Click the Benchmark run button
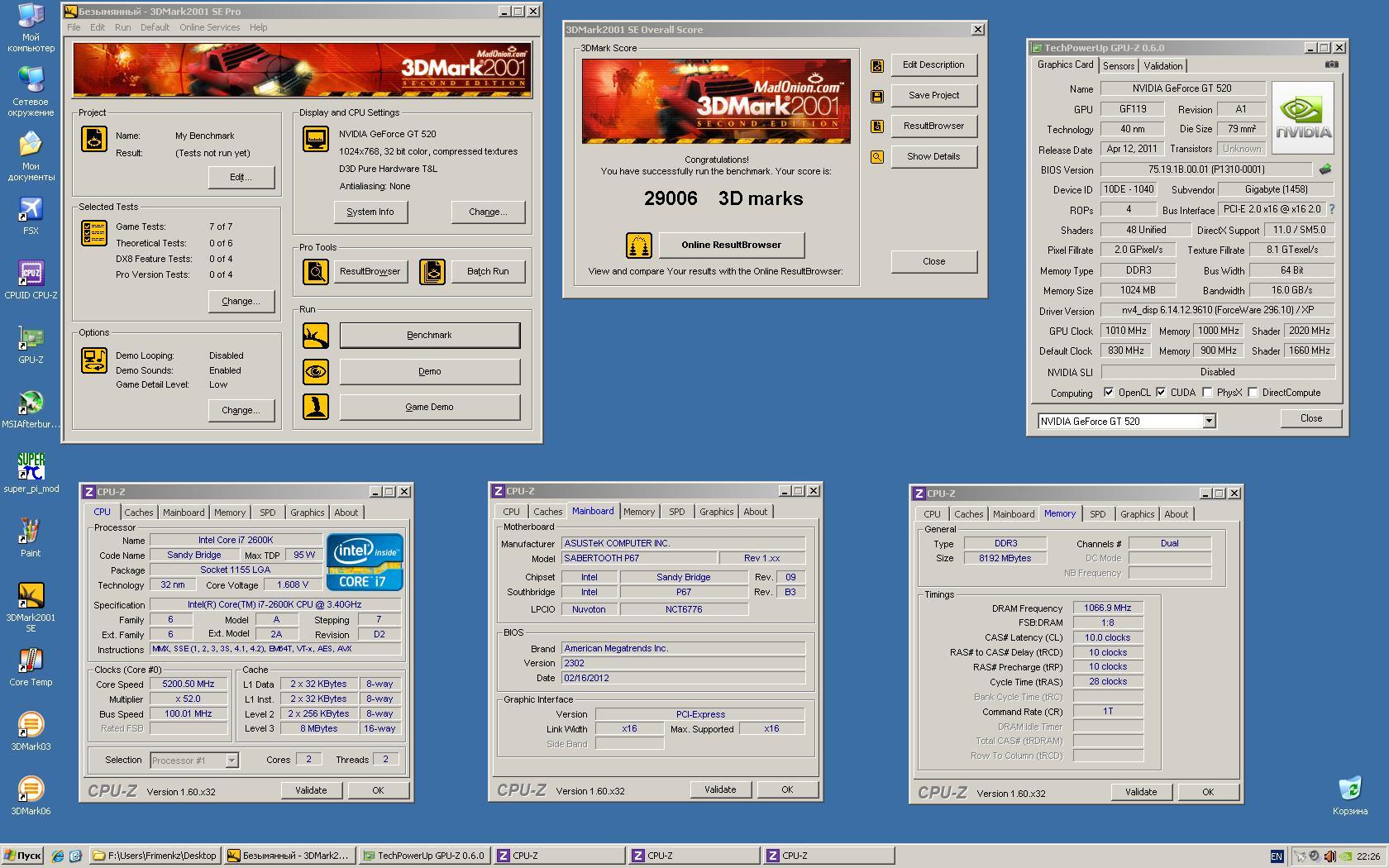 coord(429,335)
